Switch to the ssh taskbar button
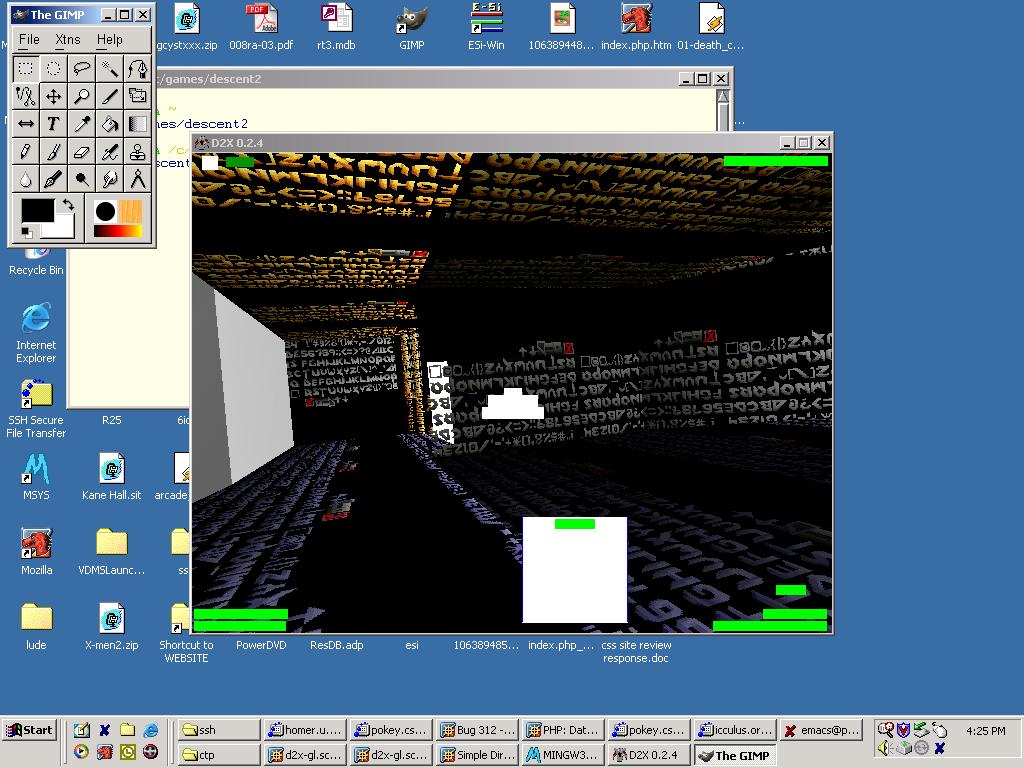 click(x=218, y=730)
